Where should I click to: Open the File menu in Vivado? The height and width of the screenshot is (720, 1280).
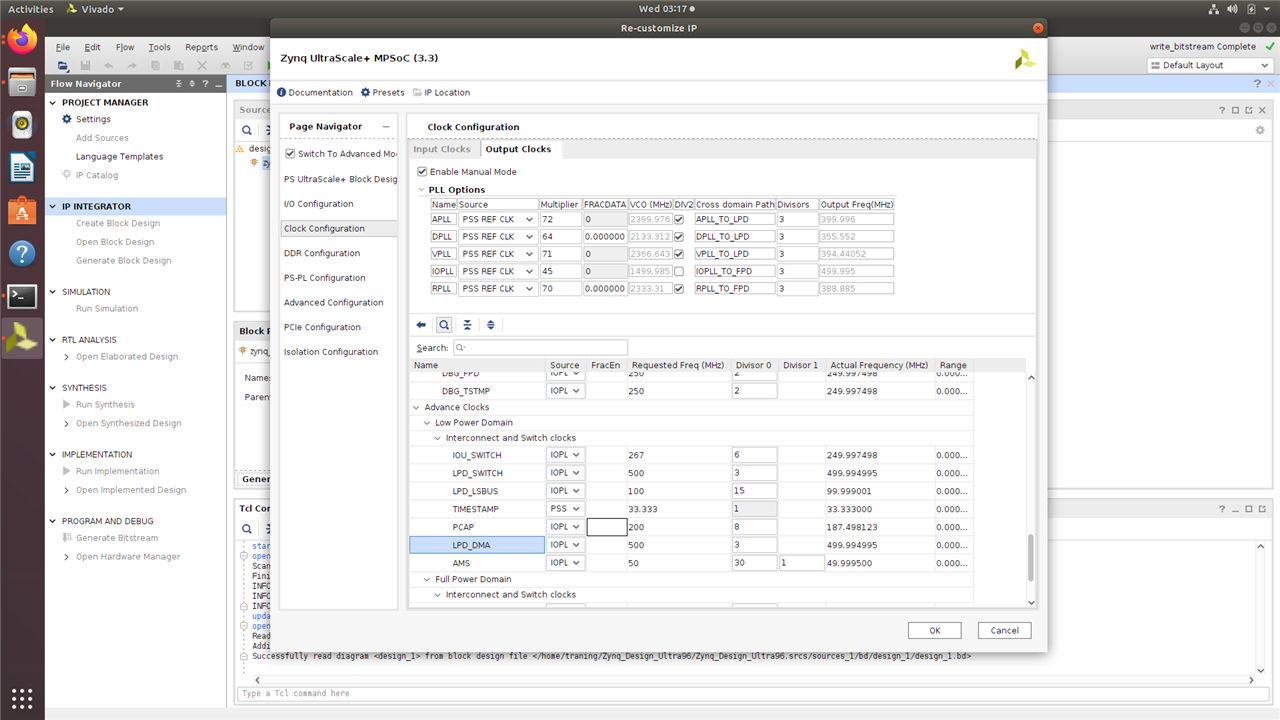coord(63,47)
